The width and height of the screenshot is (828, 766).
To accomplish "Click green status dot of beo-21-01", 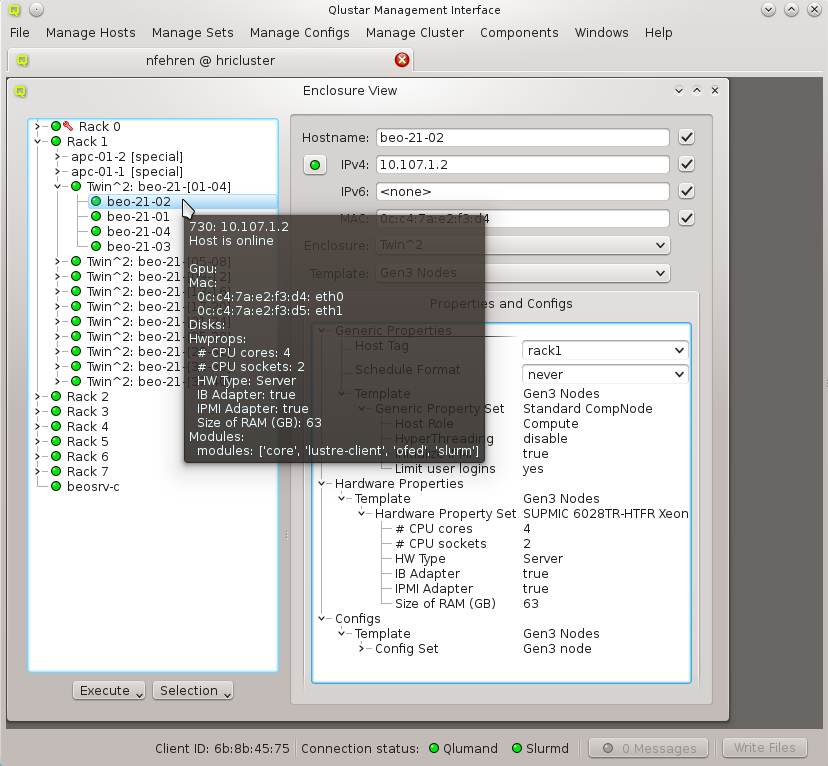I will pyautogui.click(x=96, y=216).
